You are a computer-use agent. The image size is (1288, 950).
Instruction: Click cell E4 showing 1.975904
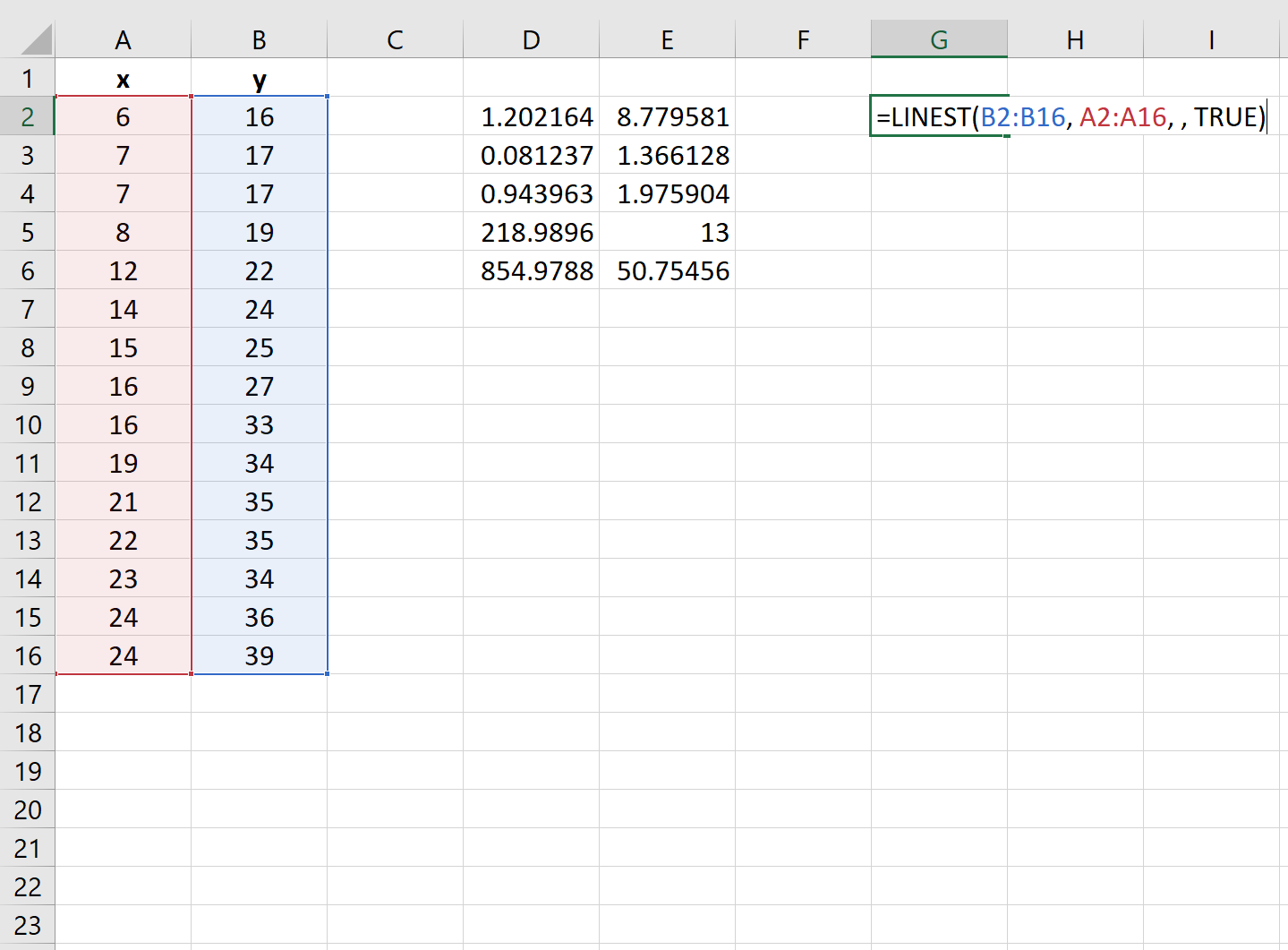tap(668, 193)
